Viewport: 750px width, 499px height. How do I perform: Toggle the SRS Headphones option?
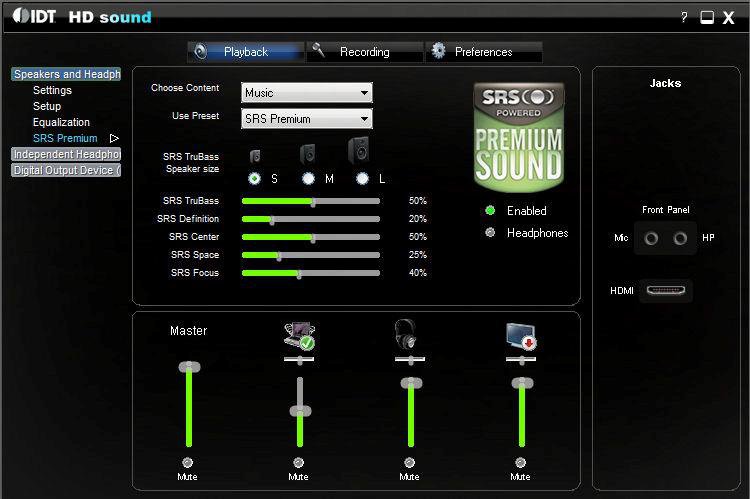[490, 233]
